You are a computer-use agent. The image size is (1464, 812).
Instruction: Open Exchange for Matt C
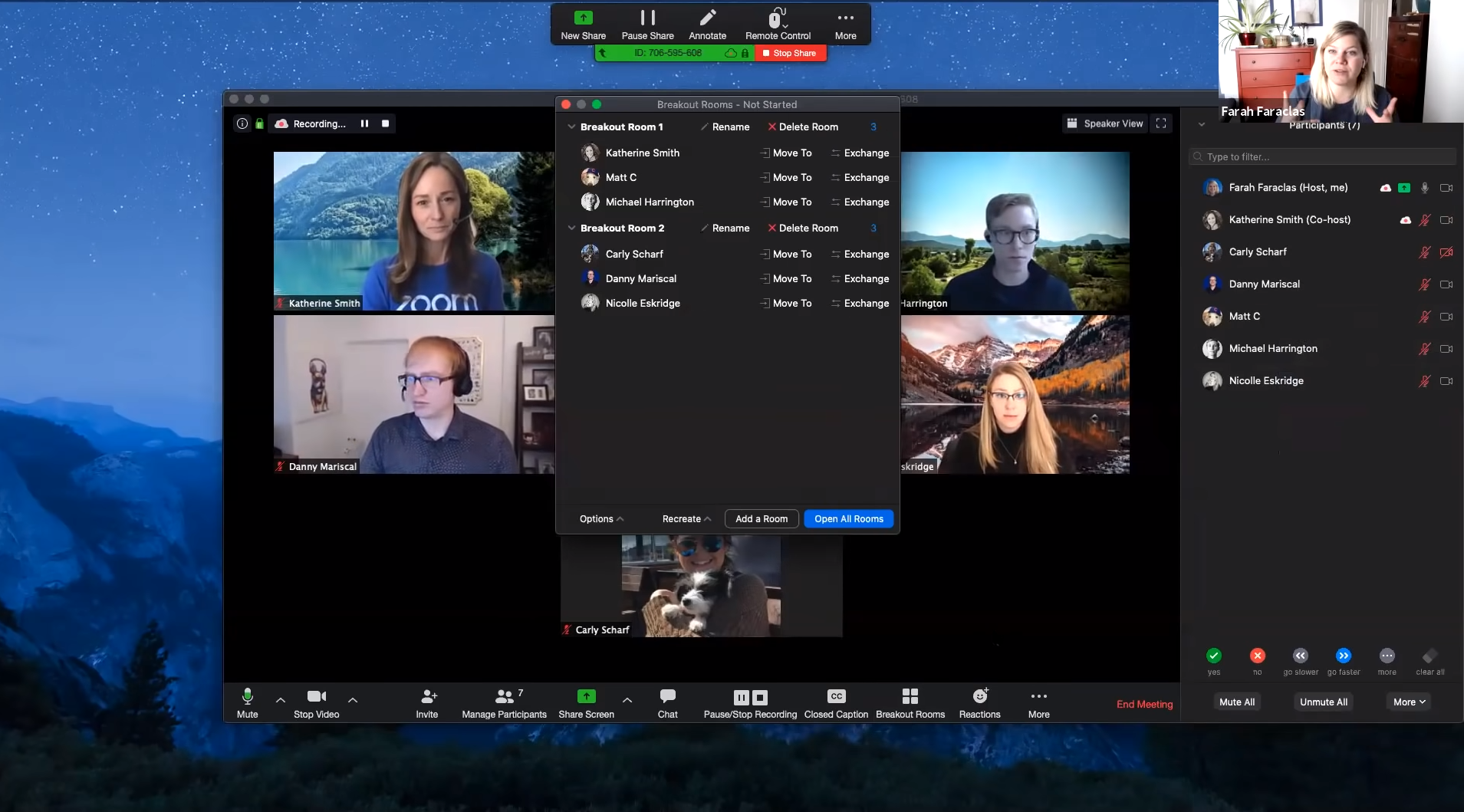[860, 177]
